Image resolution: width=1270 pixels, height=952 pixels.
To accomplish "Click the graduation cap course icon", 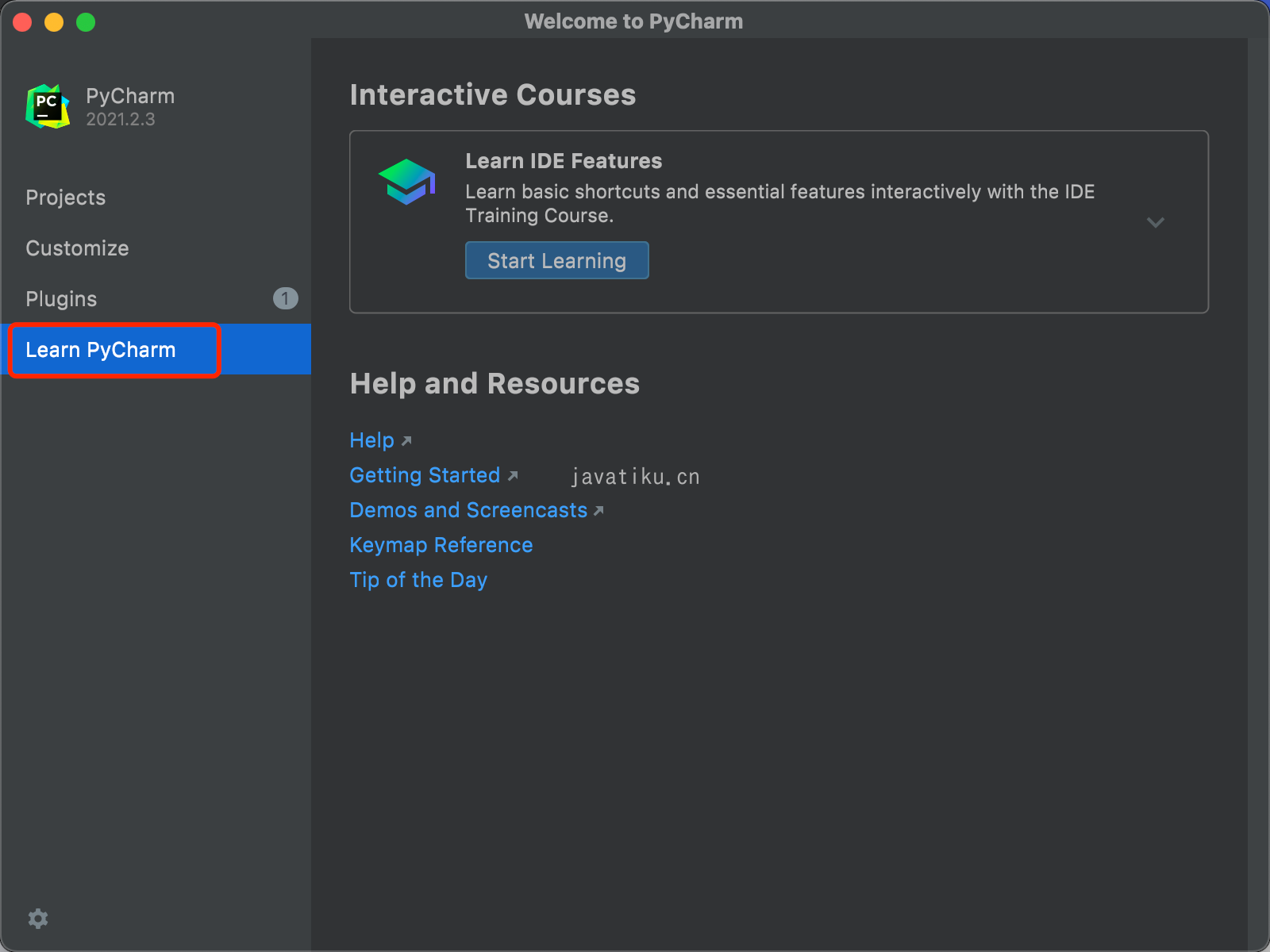I will [407, 182].
